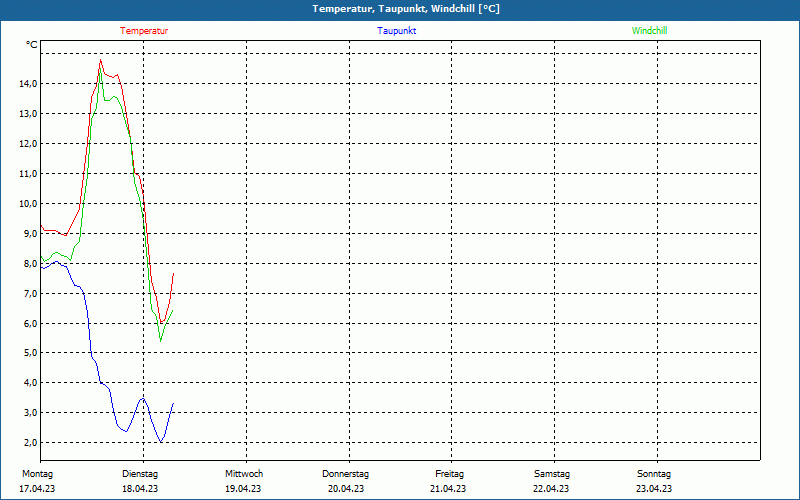This screenshot has width=800, height=500.
Task: Click the 8,0 y-axis value
Action: point(30,264)
